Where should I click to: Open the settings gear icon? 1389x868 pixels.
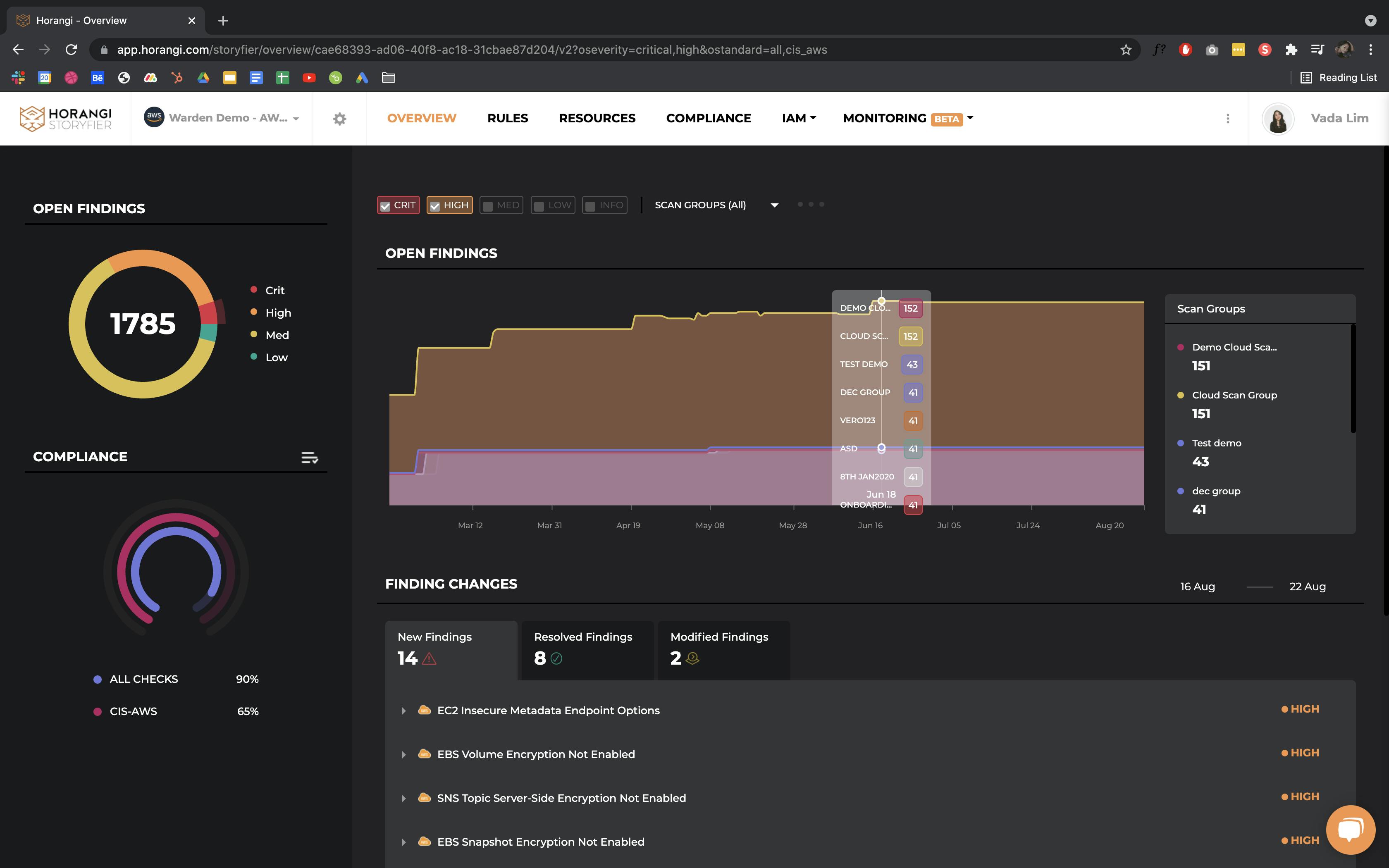tap(340, 119)
